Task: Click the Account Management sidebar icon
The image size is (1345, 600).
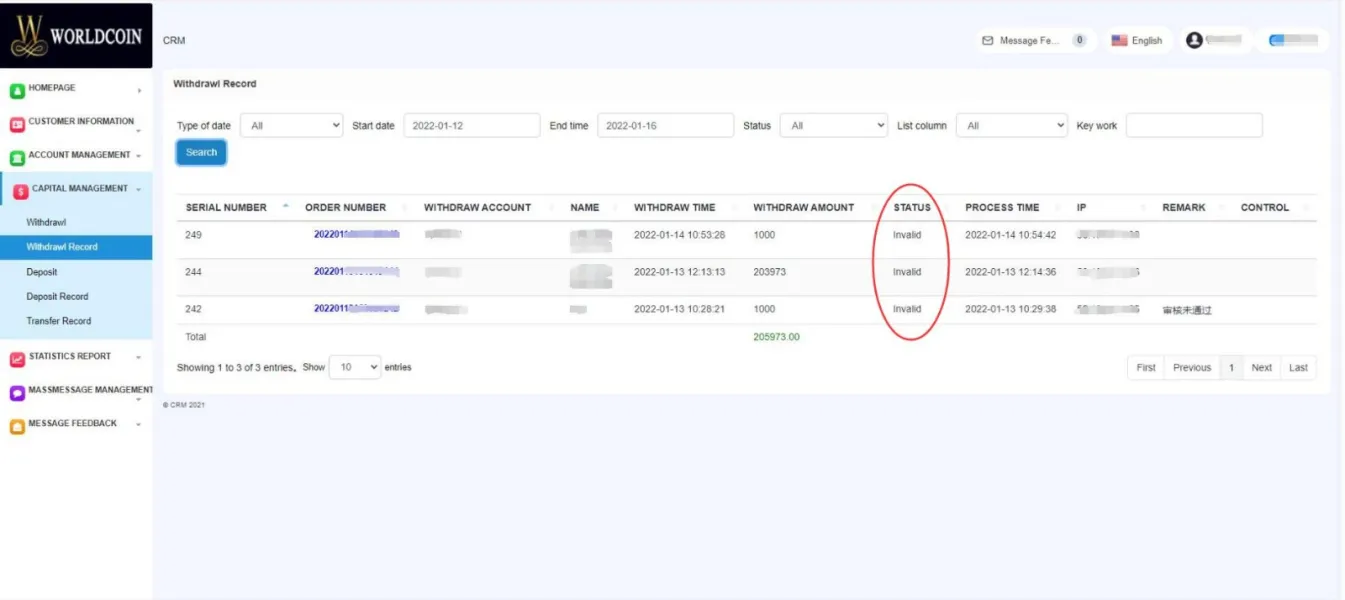Action: coord(17,158)
